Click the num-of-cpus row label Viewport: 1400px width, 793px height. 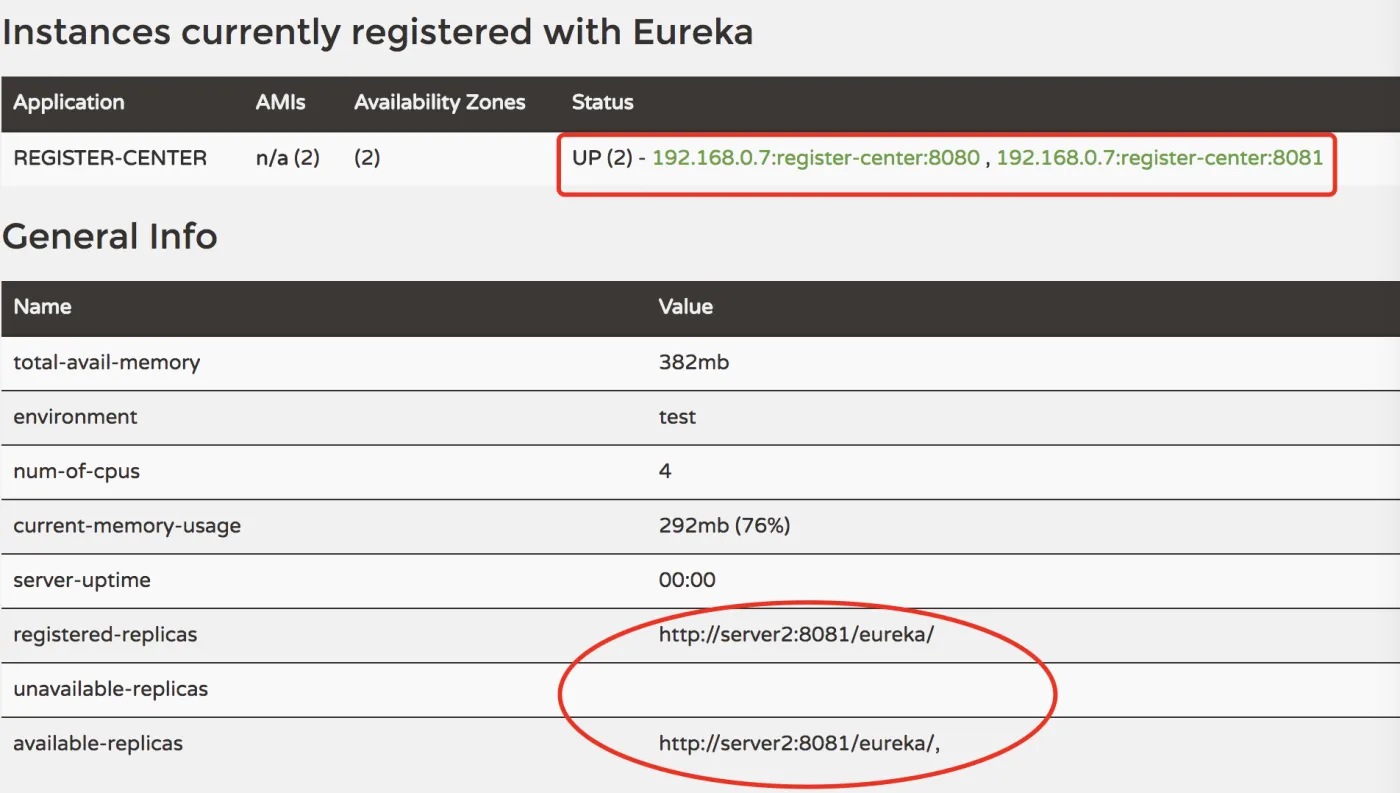77,471
